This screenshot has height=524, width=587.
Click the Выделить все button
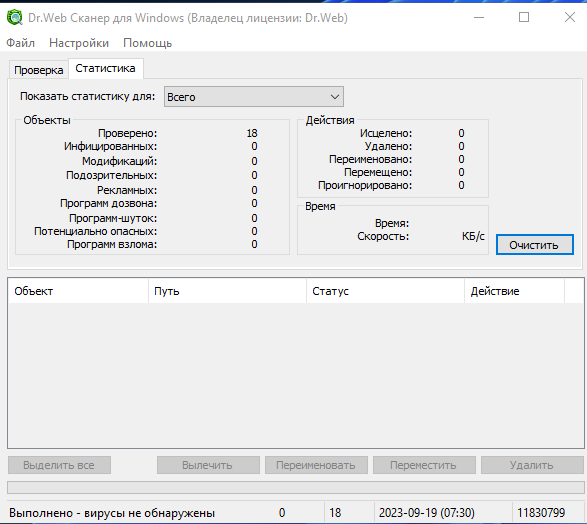pos(59,465)
